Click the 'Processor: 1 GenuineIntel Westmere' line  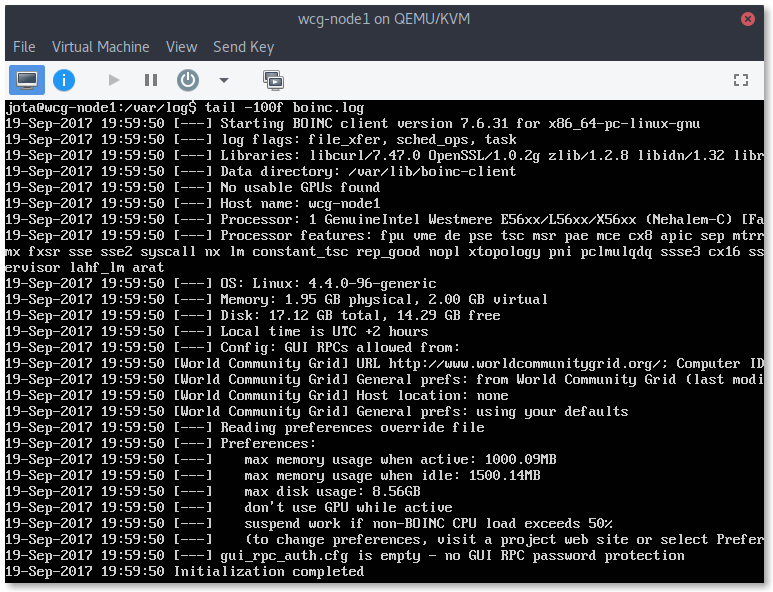(x=385, y=219)
